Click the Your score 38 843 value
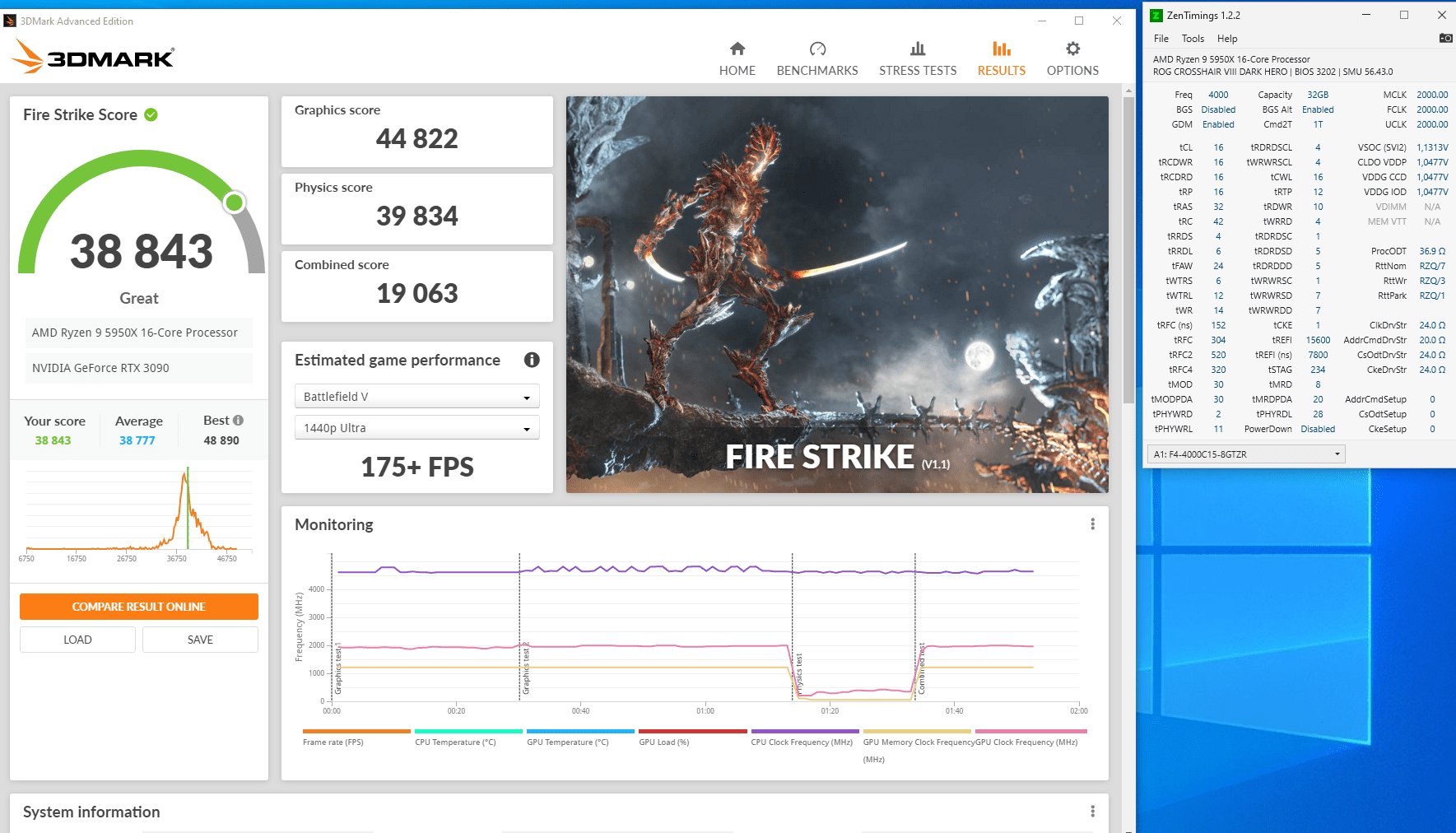The width and height of the screenshot is (1456, 833). click(53, 440)
